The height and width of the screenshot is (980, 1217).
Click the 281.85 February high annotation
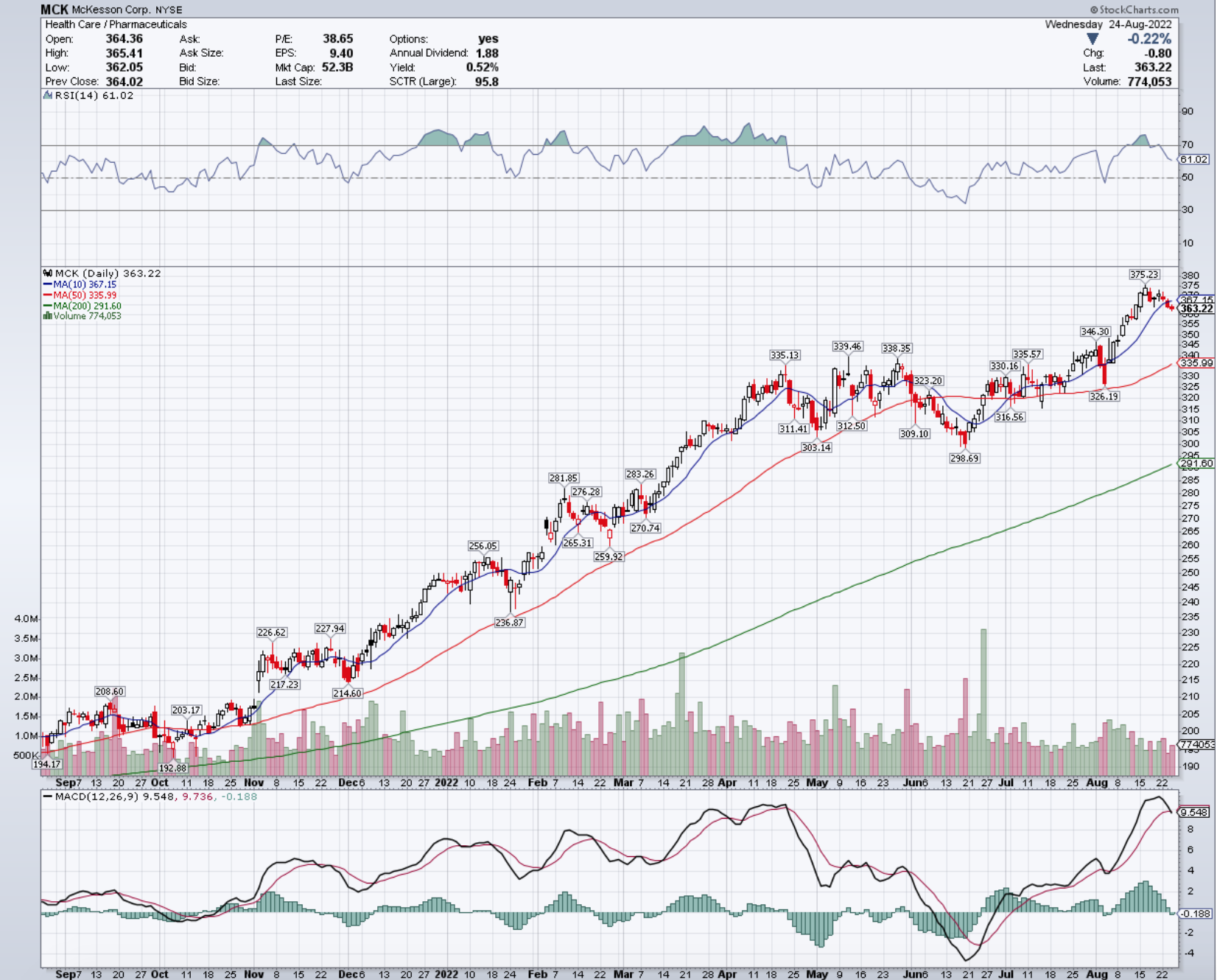click(564, 478)
